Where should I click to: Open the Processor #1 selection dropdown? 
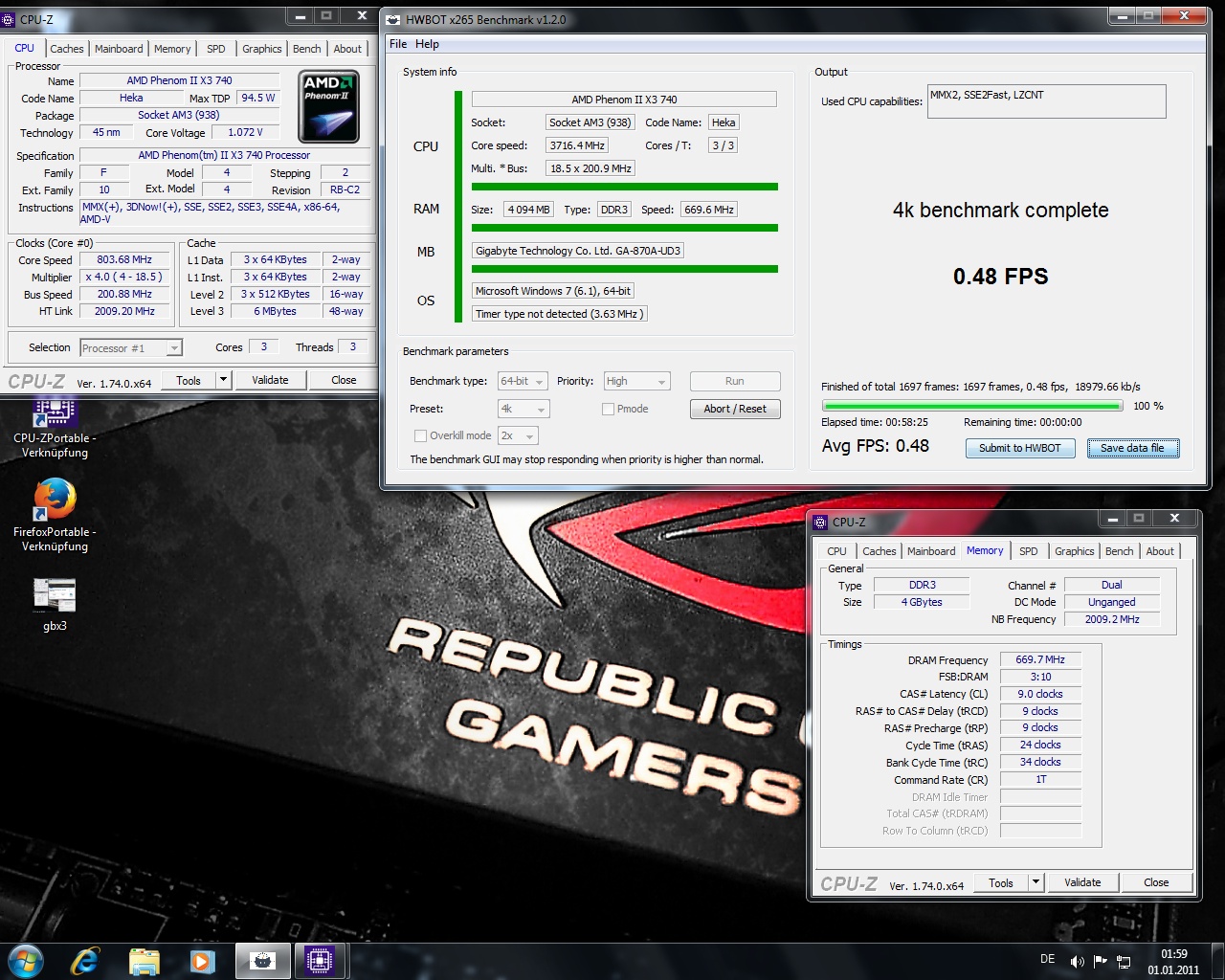pos(131,348)
